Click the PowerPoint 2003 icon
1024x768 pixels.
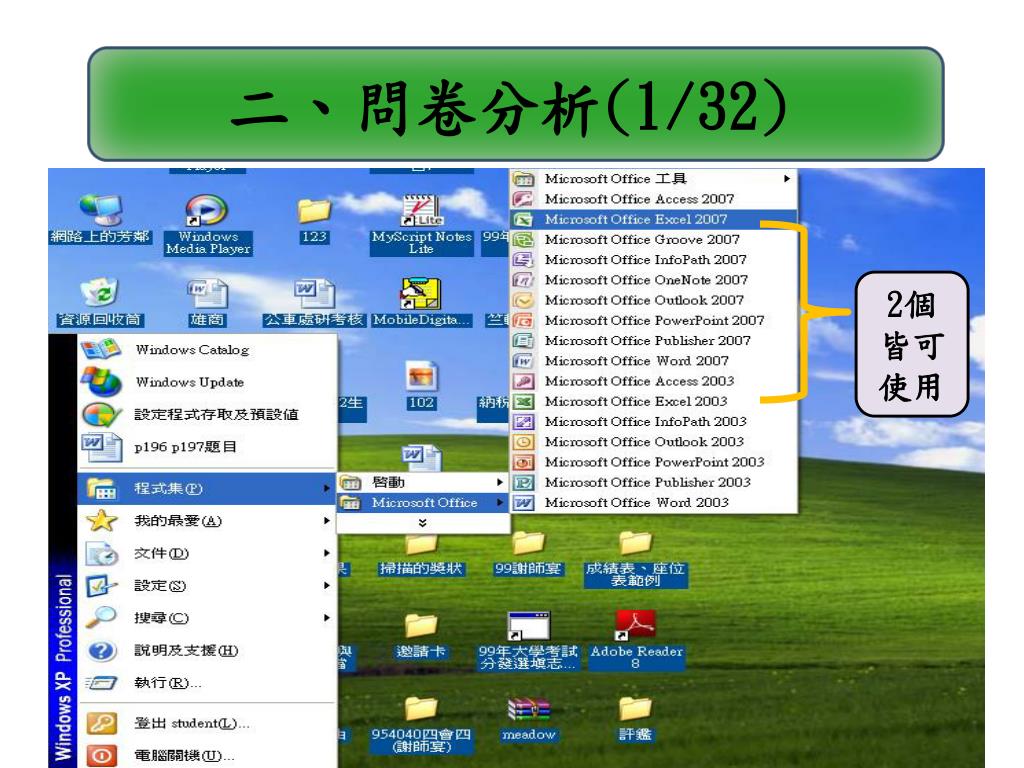pyautogui.click(x=523, y=462)
